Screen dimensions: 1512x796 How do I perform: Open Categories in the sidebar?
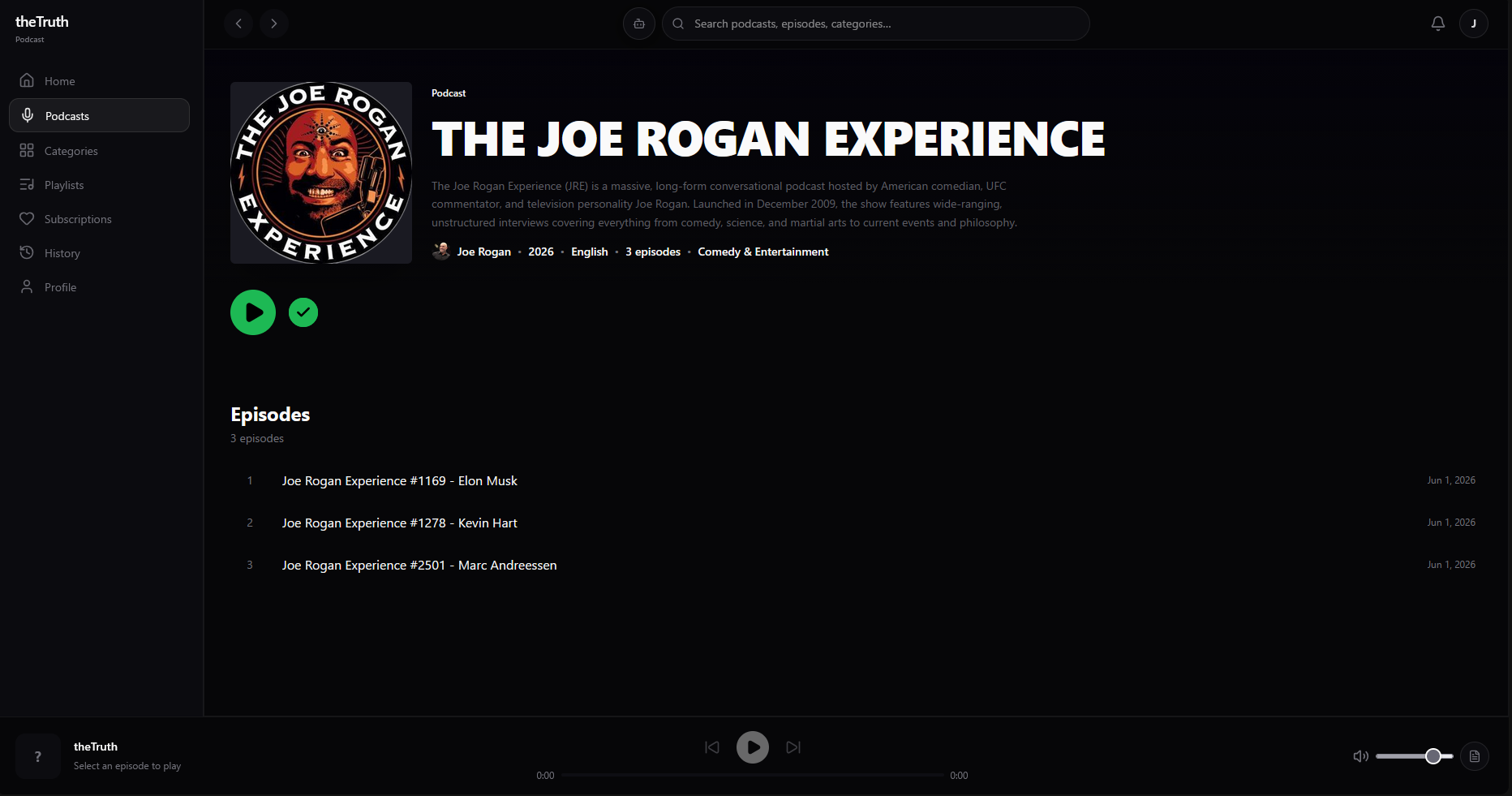click(99, 151)
